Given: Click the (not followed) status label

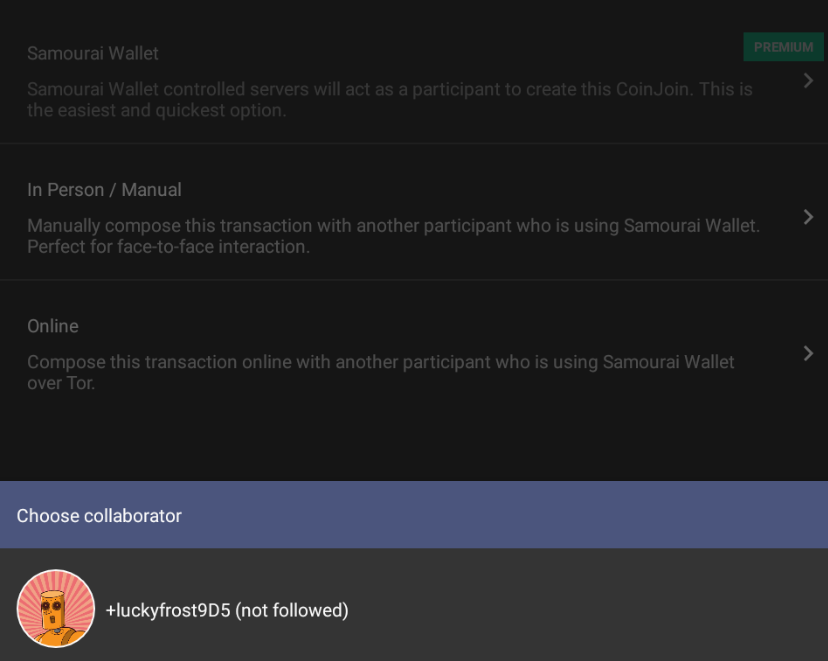Looking at the screenshot, I should (292, 610).
